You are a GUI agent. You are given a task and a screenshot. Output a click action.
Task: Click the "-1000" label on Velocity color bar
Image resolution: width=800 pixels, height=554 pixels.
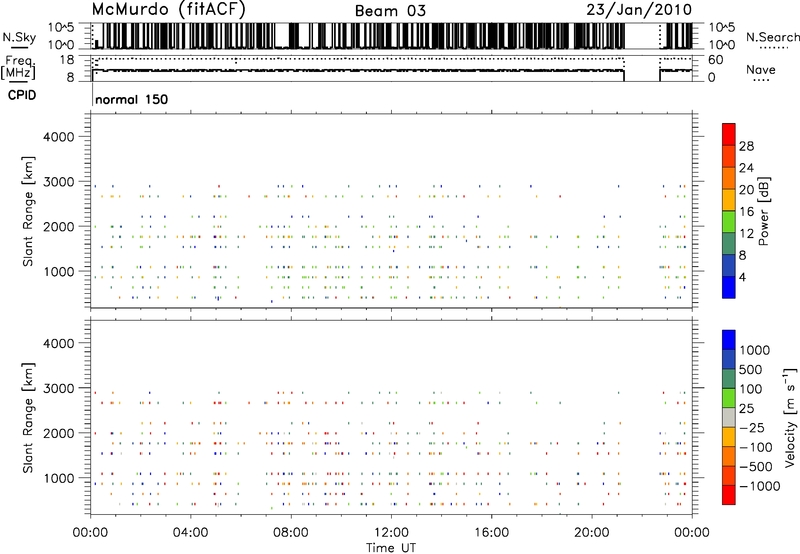tap(760, 486)
